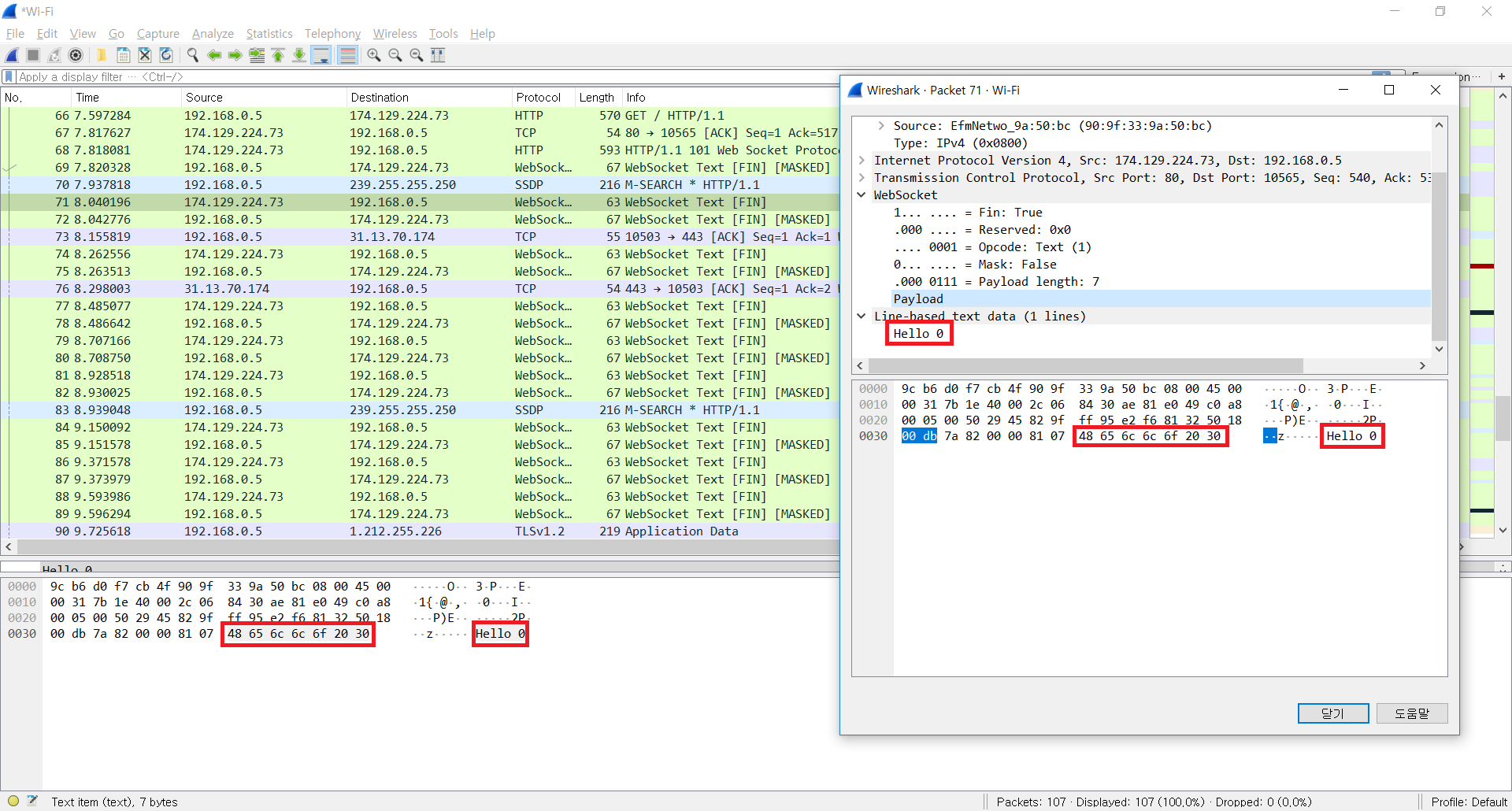This screenshot has height=811, width=1512.
Task: Sort packets by Protocol column header
Action: click(543, 98)
